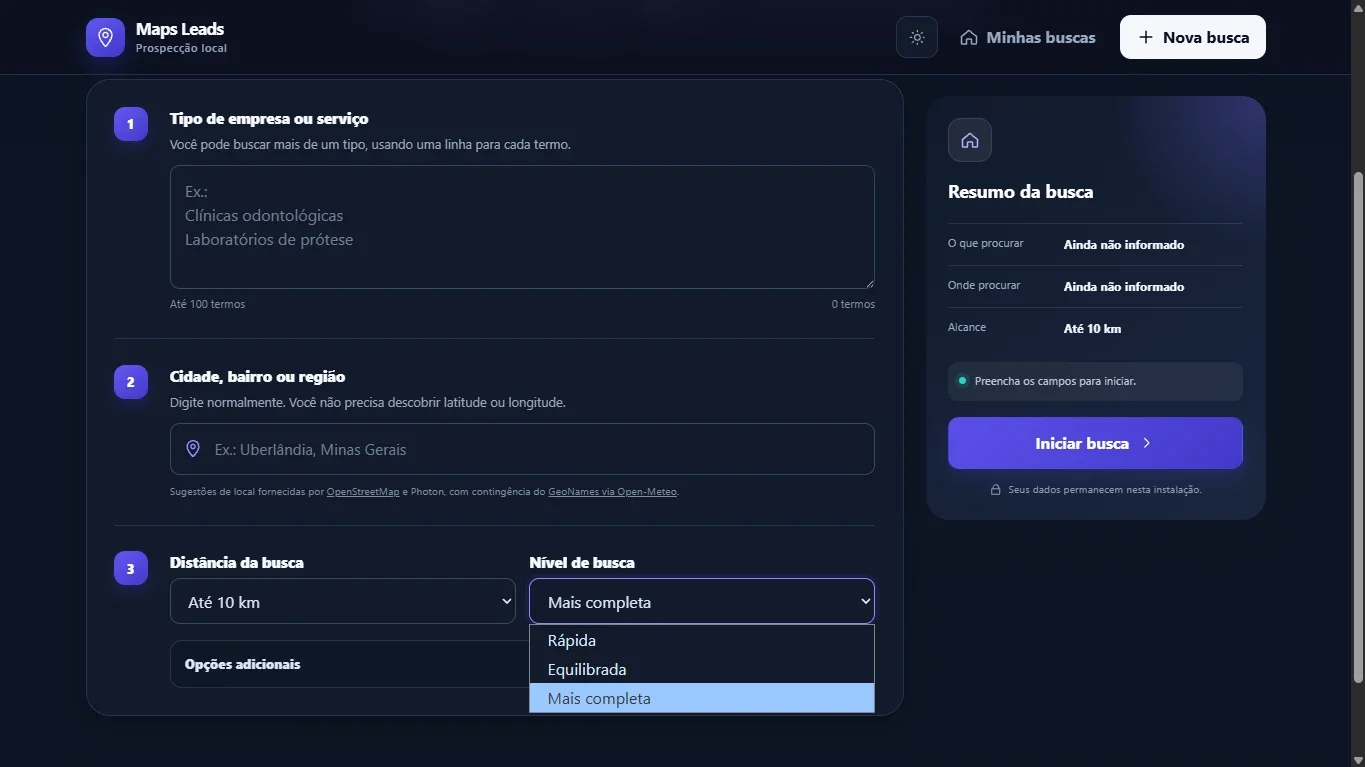
Task: Collapse the Nível de busca dropdown
Action: (x=702, y=601)
